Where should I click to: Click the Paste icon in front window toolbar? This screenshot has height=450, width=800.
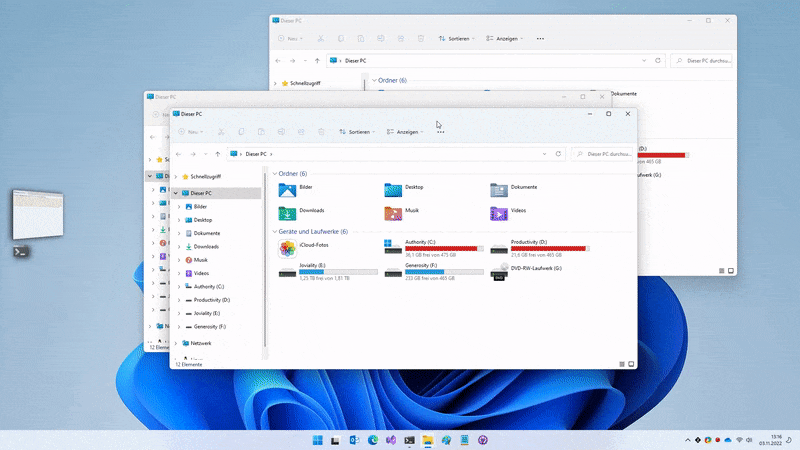click(261, 132)
